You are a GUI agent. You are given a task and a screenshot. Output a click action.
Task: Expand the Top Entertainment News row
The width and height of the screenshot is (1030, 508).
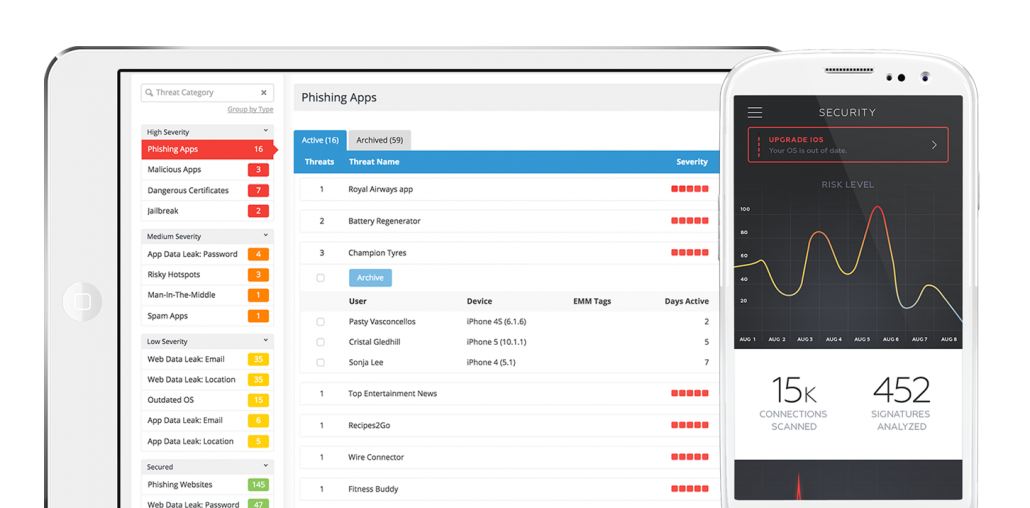(509, 394)
